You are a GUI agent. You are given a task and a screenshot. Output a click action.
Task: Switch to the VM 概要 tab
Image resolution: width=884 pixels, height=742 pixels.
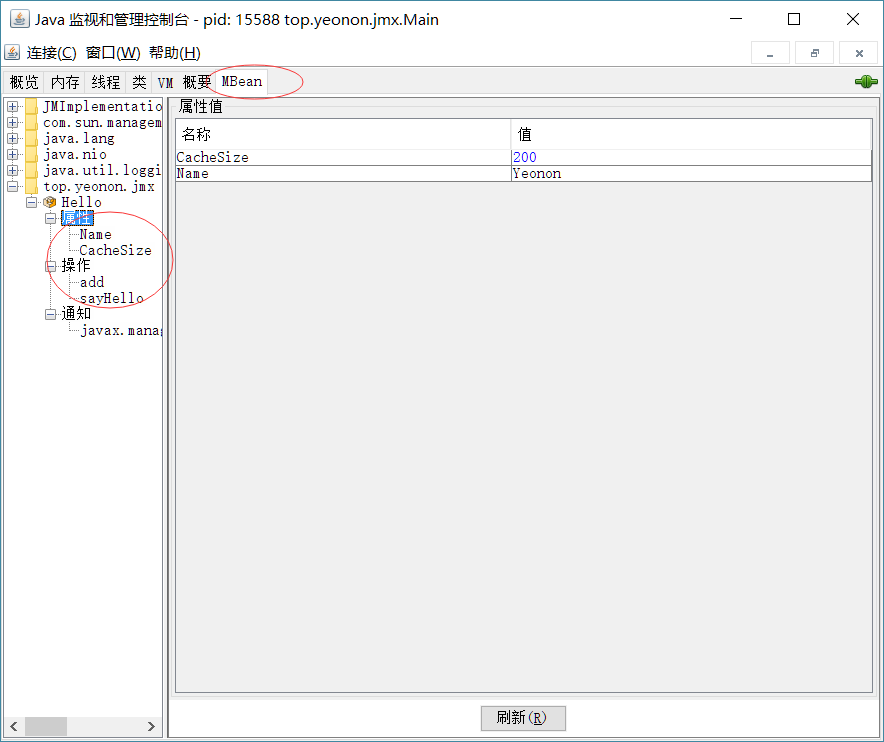[x=184, y=82]
